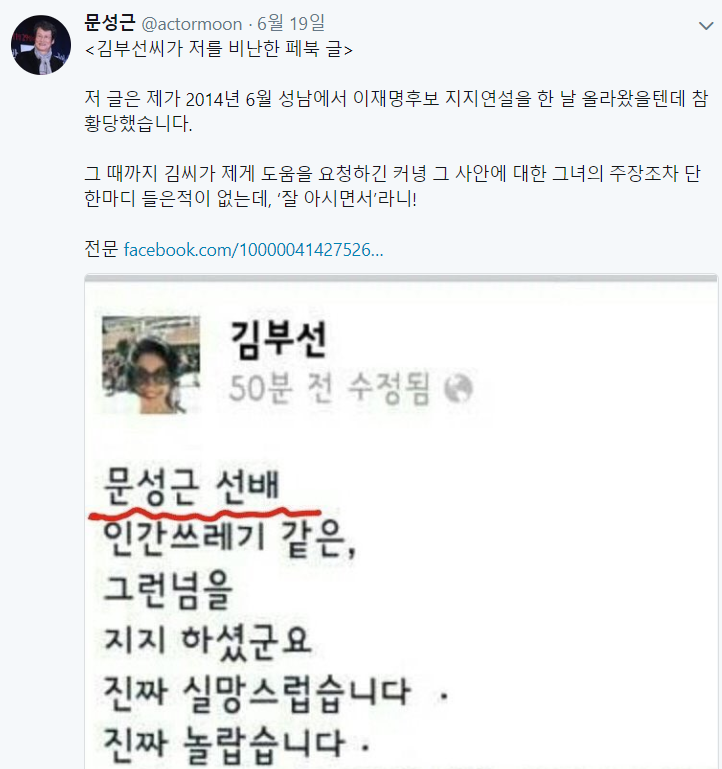722x769 pixels.
Task: Click the 진짜 놀랍습니다 line at the bottom
Action: 236,744
